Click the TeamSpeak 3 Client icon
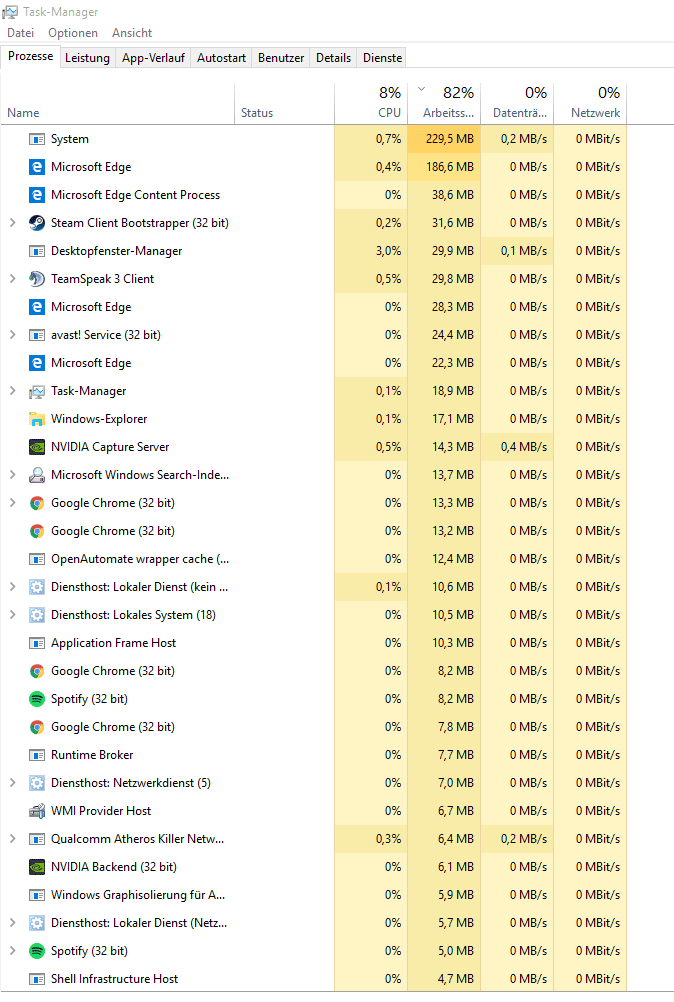674x1002 pixels. pos(37,279)
